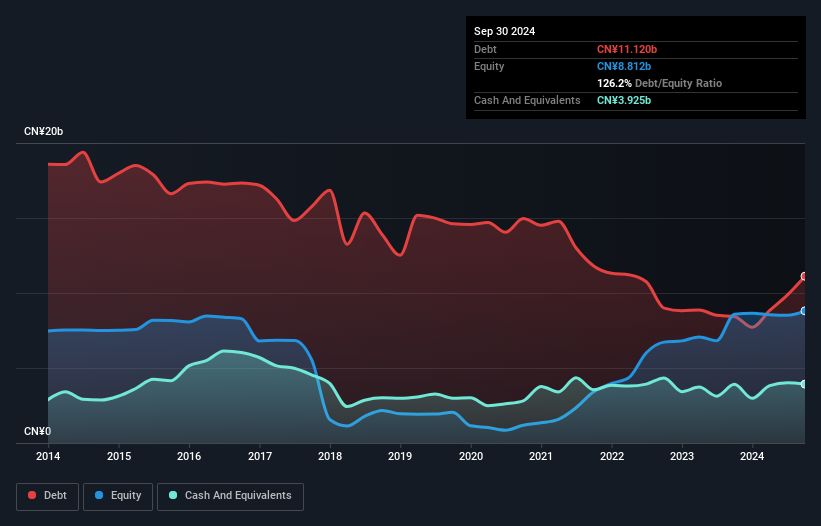Click the 2022 x-axis label
This screenshot has height=526, width=821.
click(x=612, y=456)
